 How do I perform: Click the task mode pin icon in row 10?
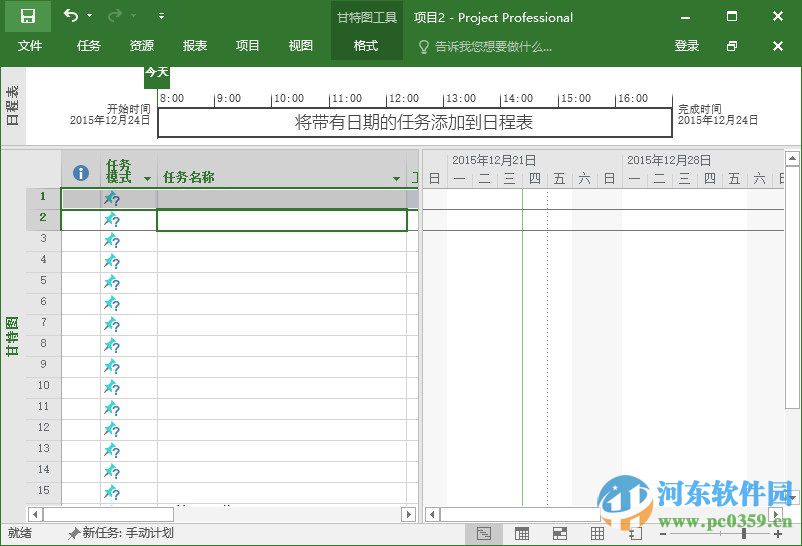click(x=112, y=387)
